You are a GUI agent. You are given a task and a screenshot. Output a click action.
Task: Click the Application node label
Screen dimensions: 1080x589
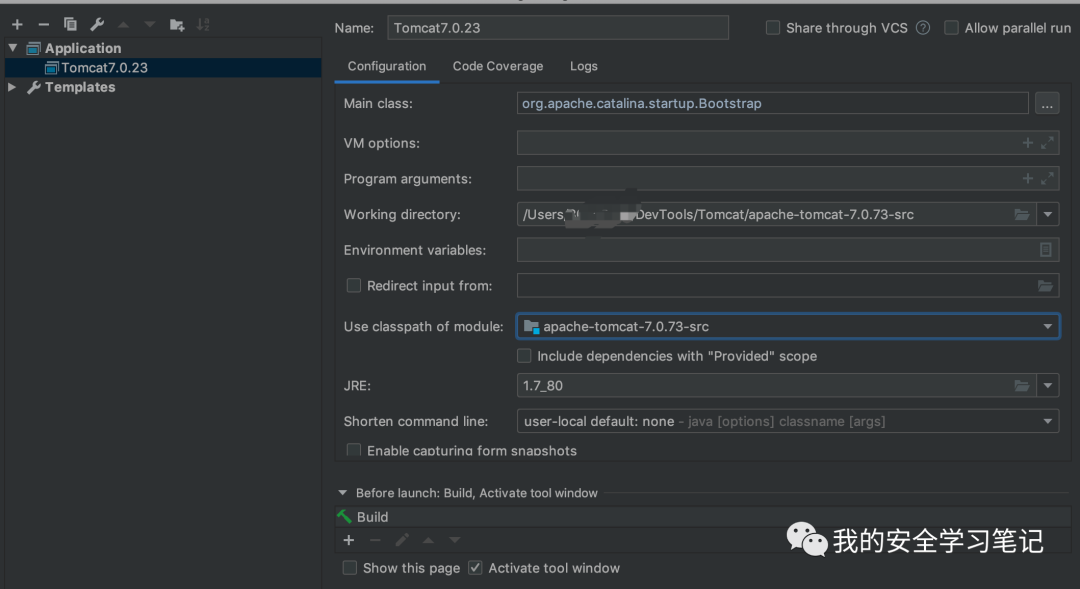(x=83, y=48)
